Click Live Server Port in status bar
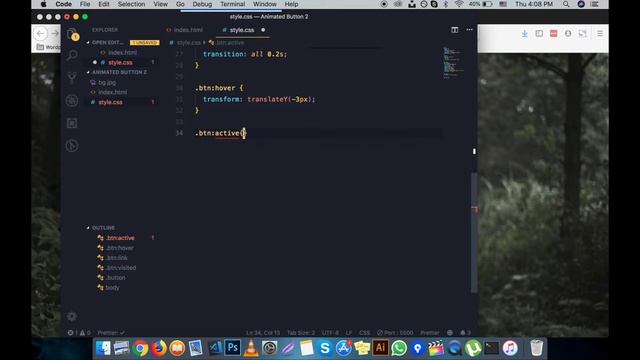 coord(395,333)
